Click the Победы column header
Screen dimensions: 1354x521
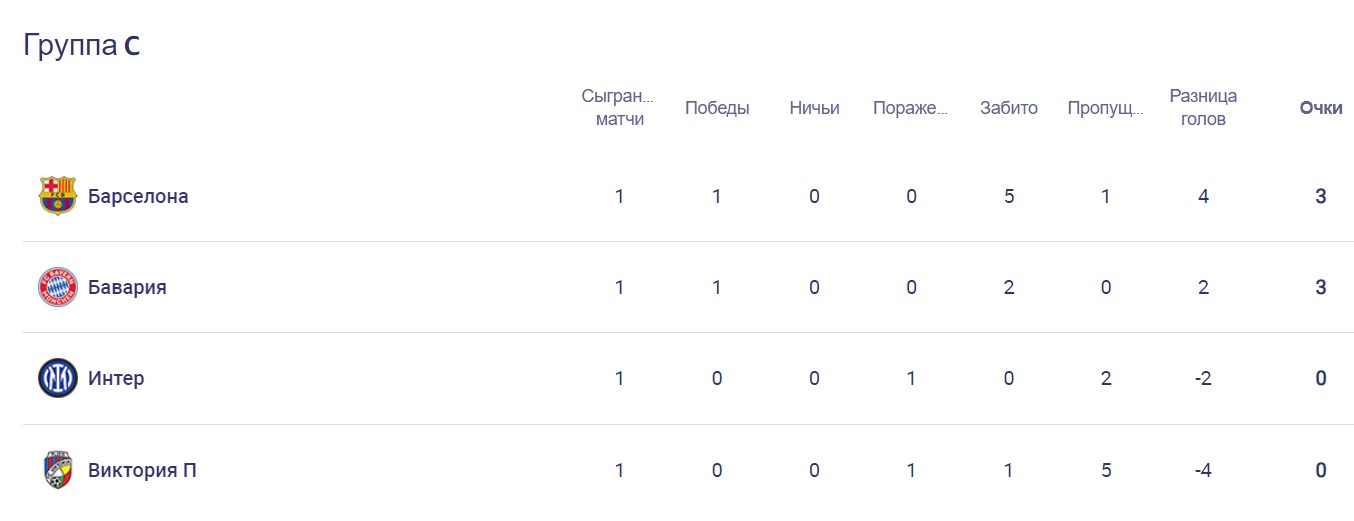click(717, 108)
